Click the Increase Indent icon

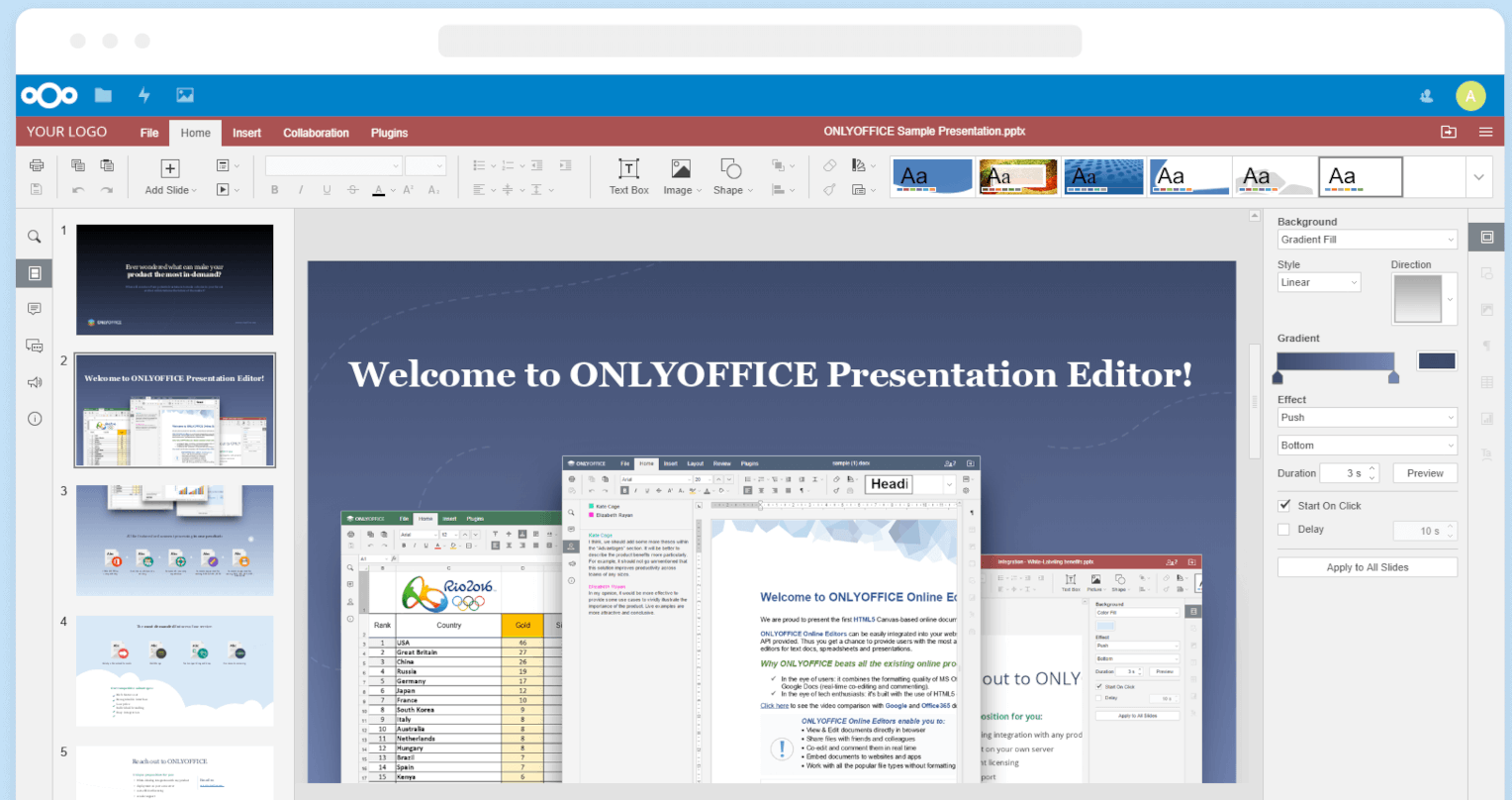tap(565, 165)
